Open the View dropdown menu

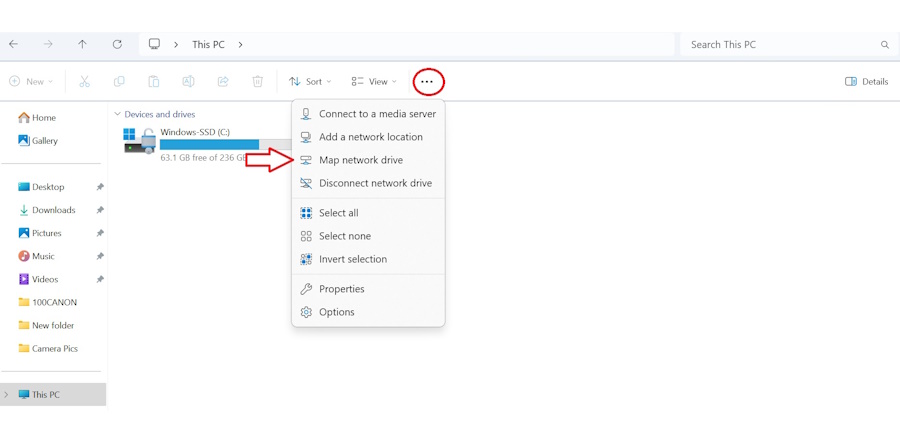[x=374, y=82]
